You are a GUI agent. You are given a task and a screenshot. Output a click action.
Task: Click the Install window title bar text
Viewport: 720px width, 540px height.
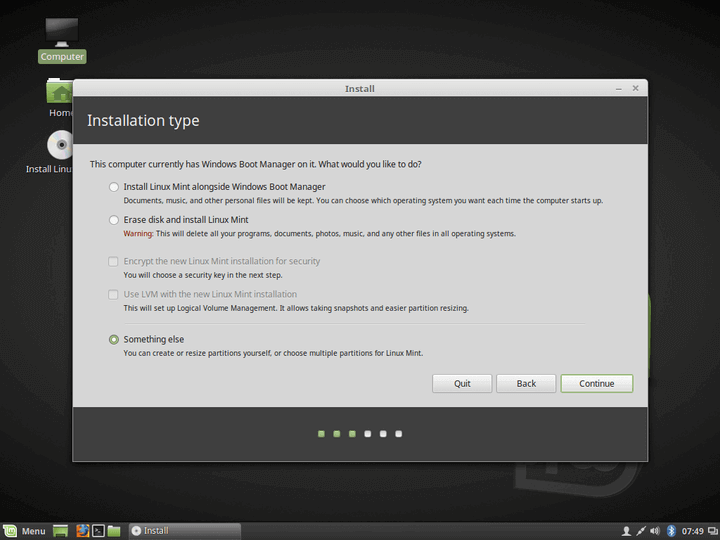pyautogui.click(x=360, y=89)
